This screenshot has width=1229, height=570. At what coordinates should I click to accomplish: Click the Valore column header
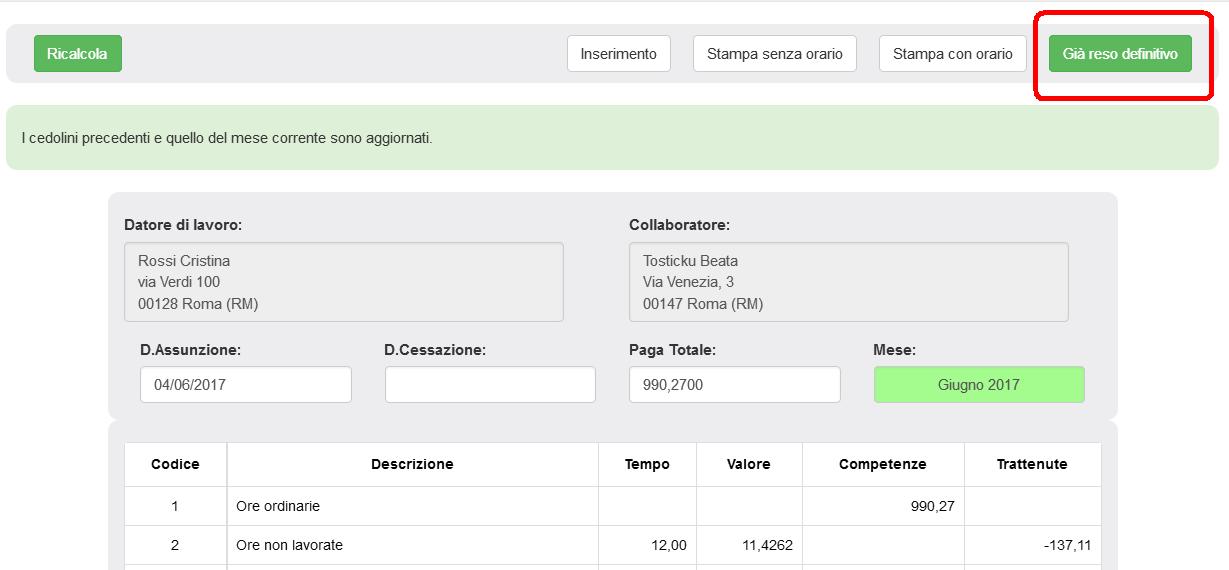(x=748, y=464)
